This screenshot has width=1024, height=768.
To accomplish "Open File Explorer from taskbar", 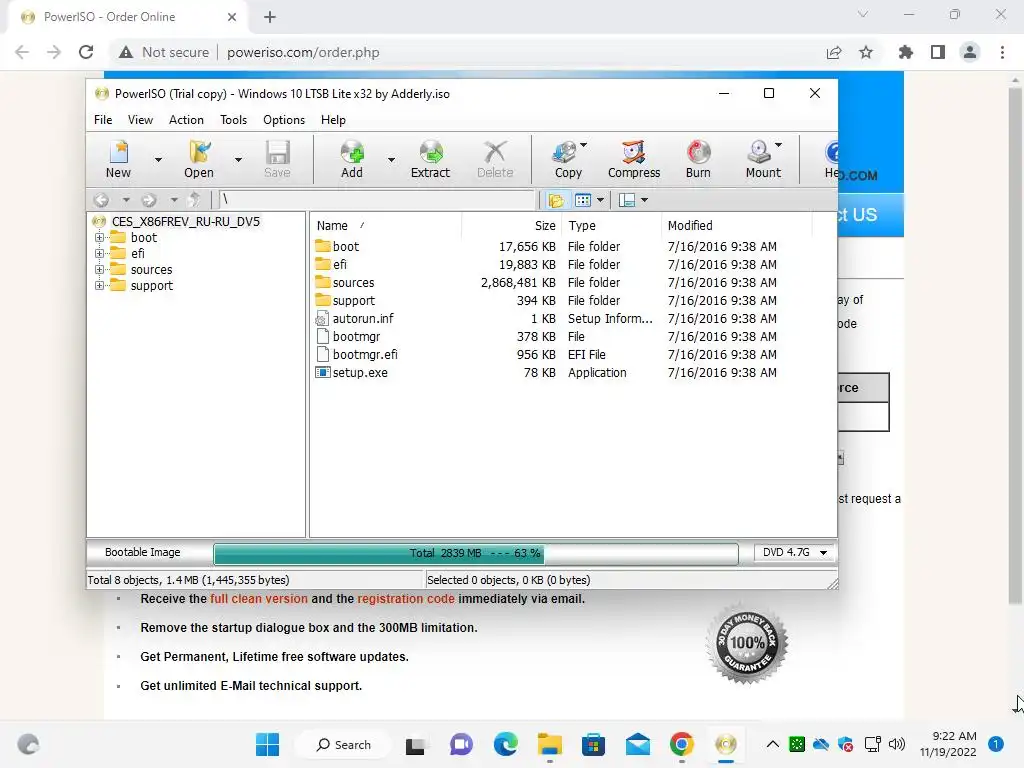I will coord(550,744).
